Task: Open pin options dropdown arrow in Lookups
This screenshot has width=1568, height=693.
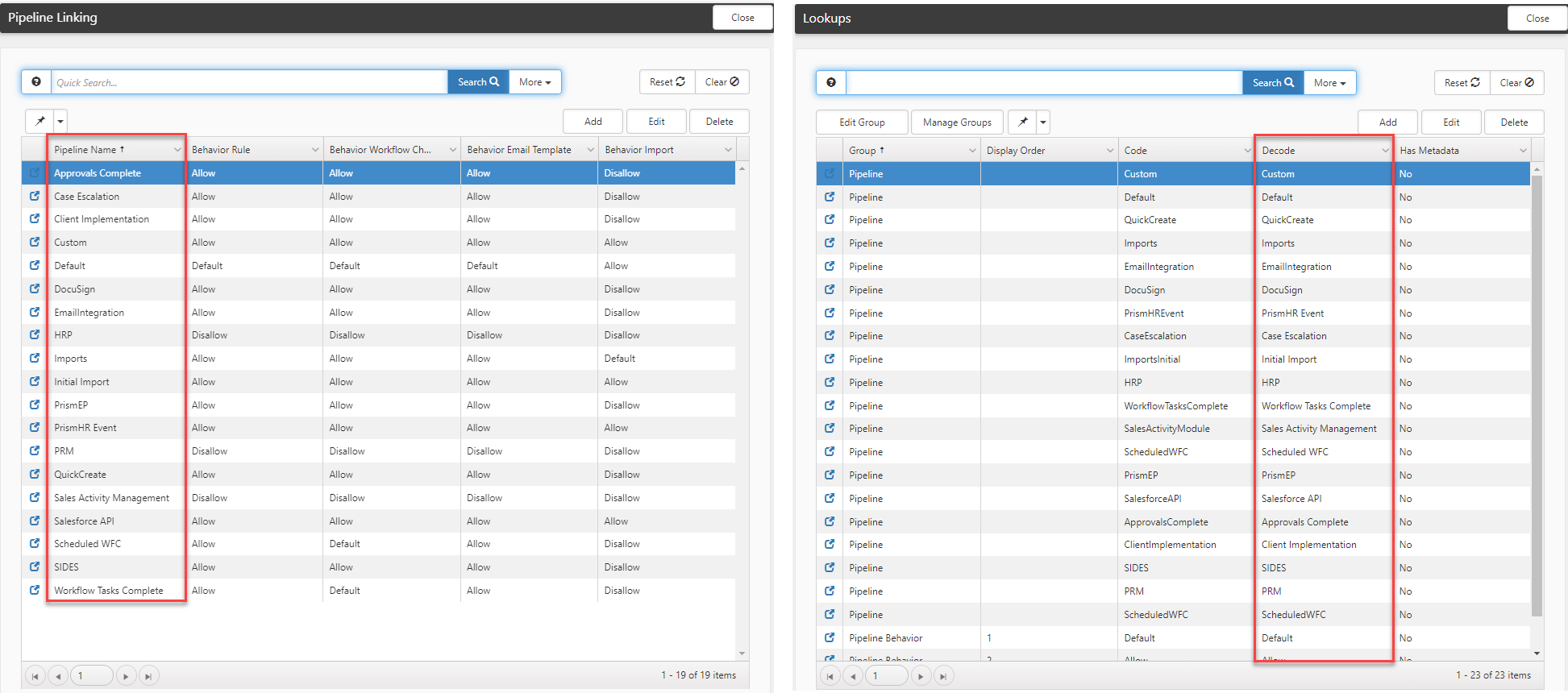Action: [1043, 122]
